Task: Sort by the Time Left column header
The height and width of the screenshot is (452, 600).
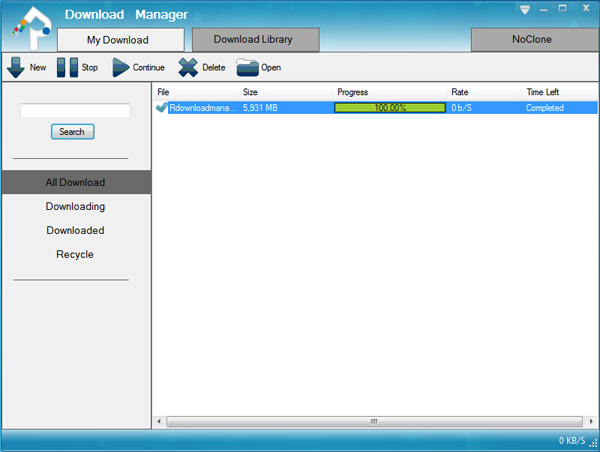Action: coord(559,92)
